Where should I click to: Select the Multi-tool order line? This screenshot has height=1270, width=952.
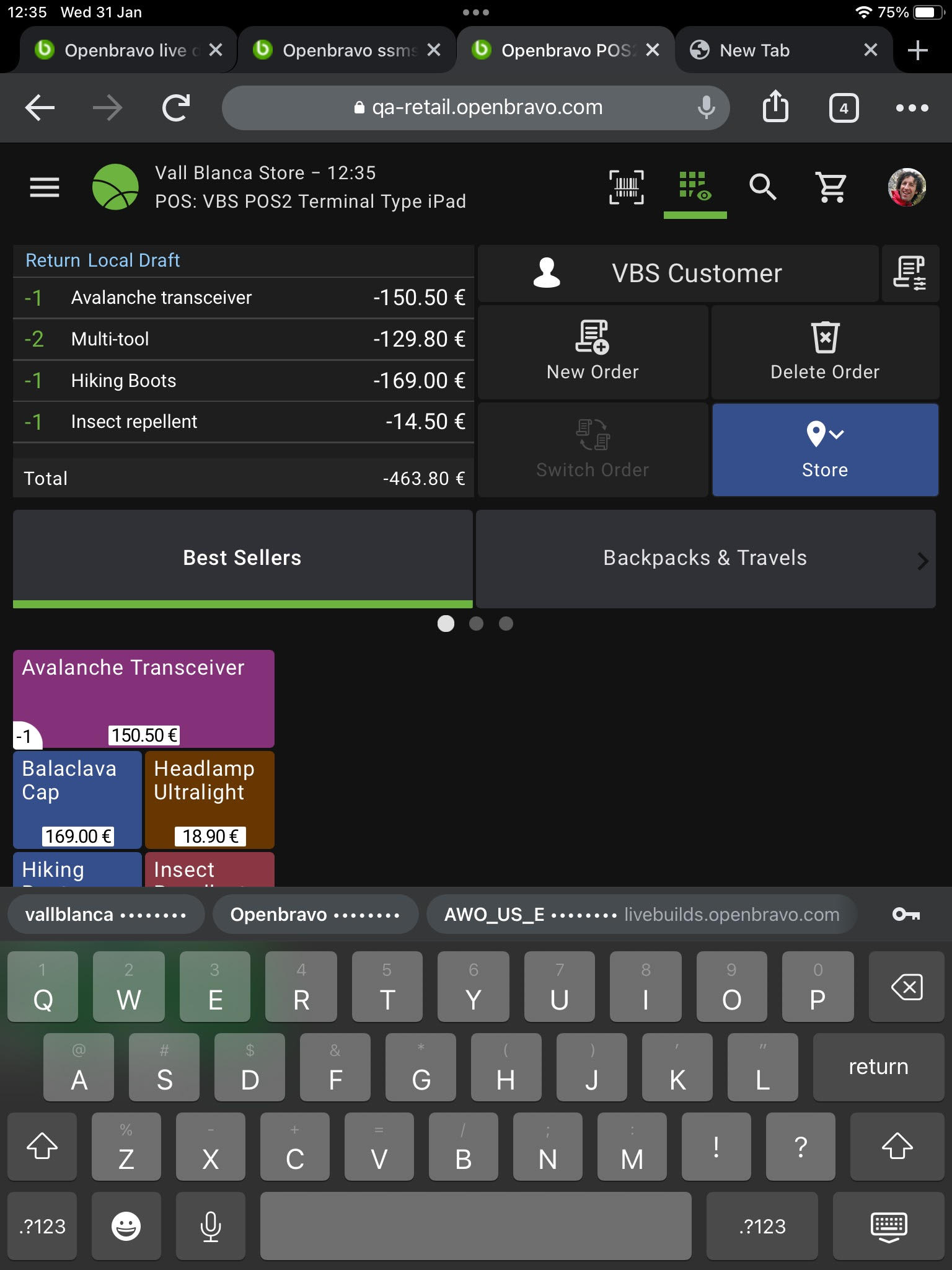coord(244,339)
